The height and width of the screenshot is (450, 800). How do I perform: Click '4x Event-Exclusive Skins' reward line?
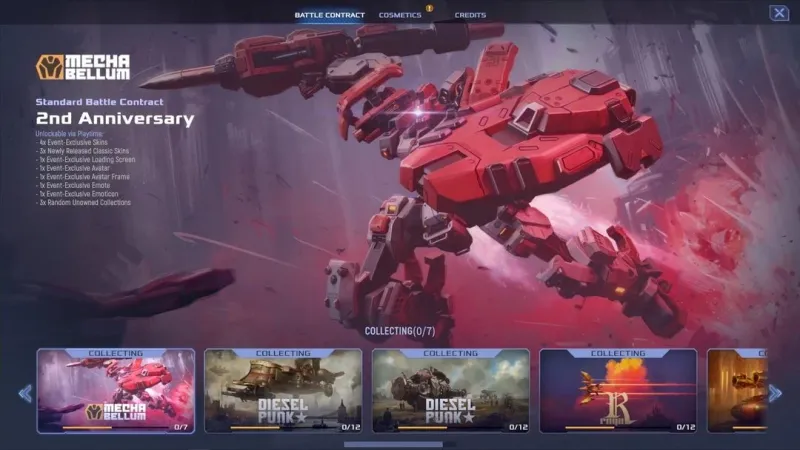click(72, 142)
